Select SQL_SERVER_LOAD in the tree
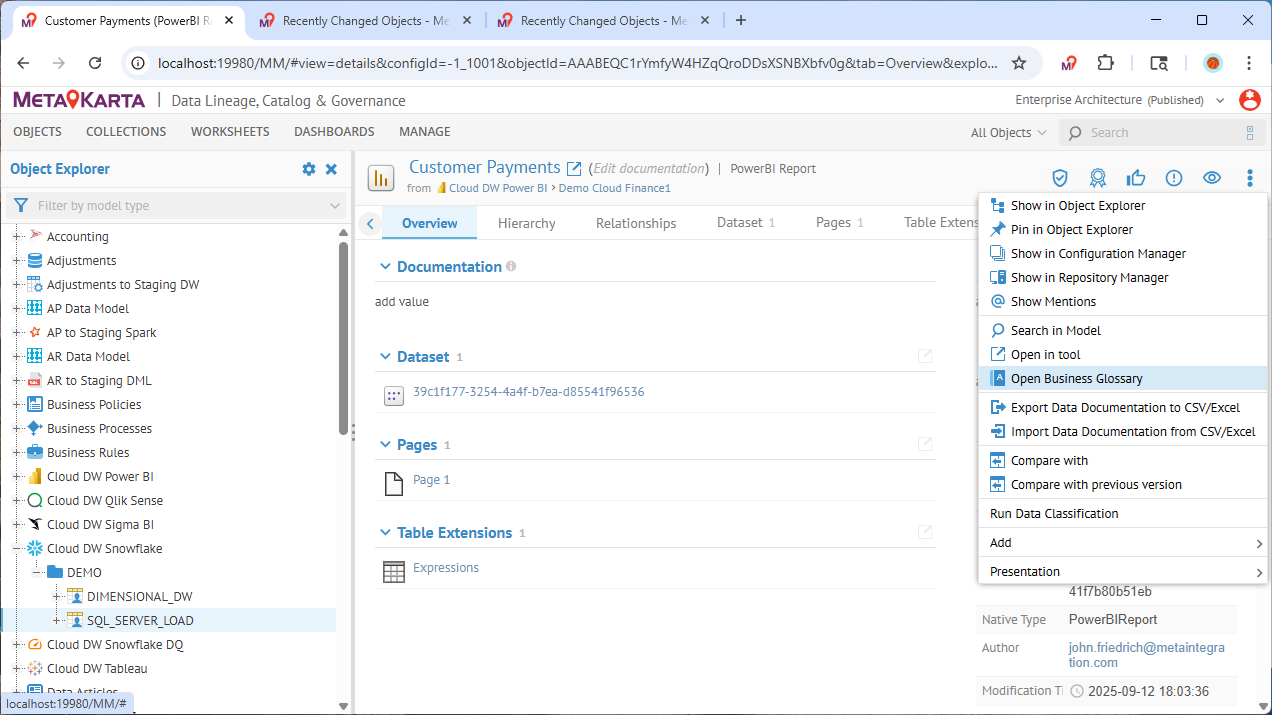The height and width of the screenshot is (715, 1272). click(140, 621)
